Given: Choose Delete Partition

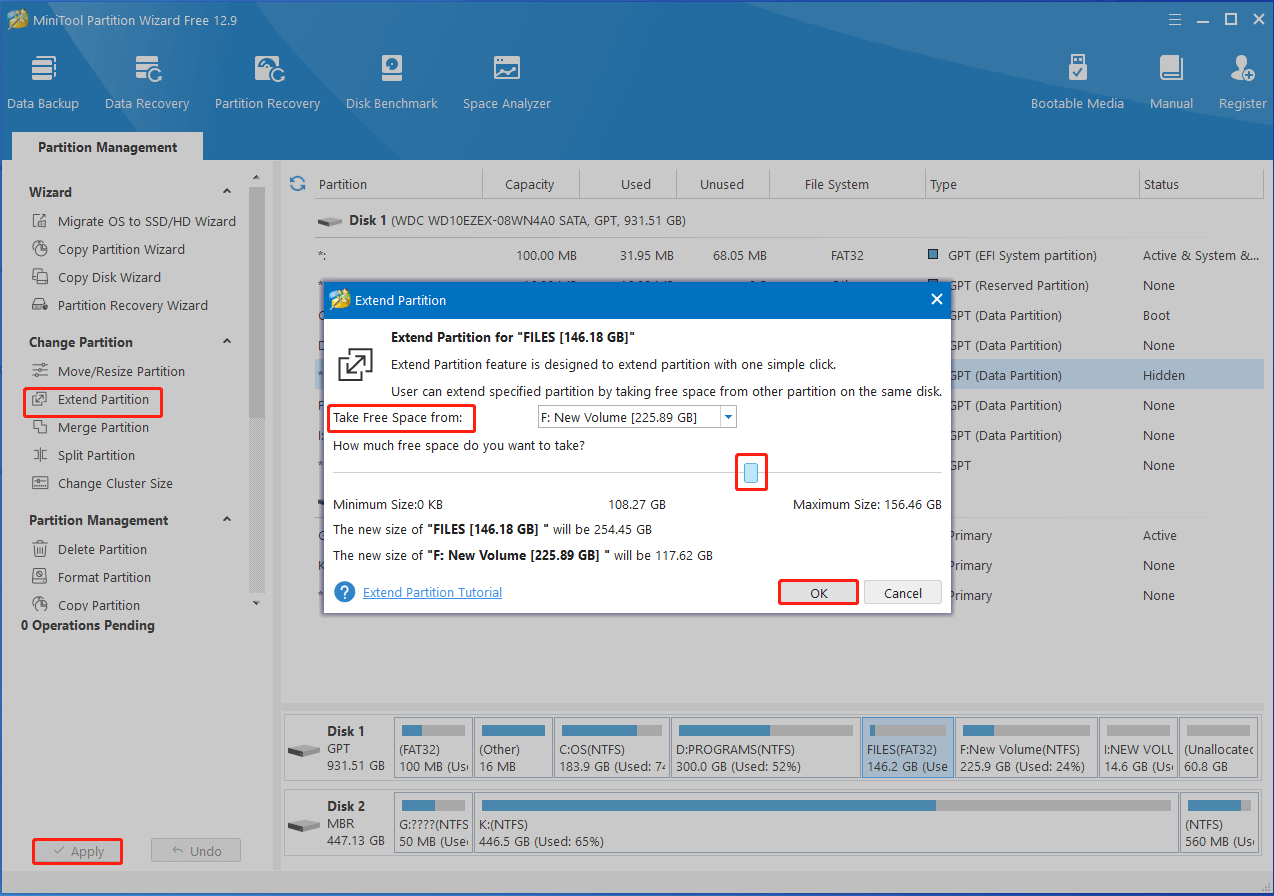Looking at the screenshot, I should coord(89,550).
